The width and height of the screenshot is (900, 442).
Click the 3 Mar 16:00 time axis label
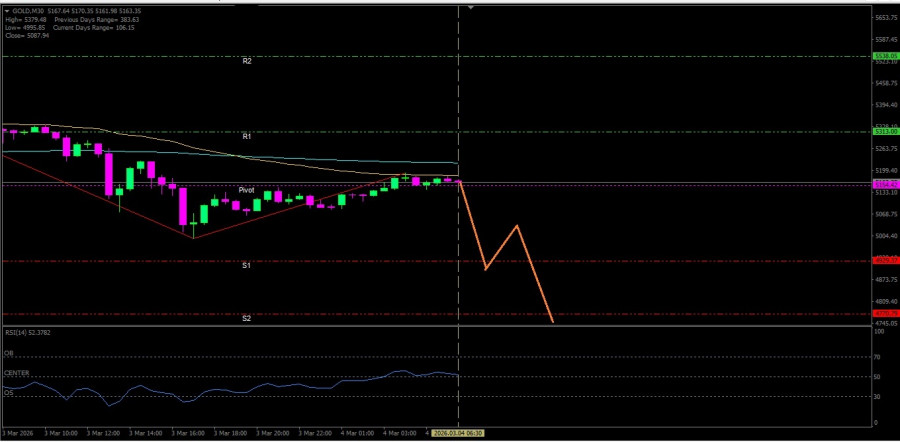tap(190, 433)
